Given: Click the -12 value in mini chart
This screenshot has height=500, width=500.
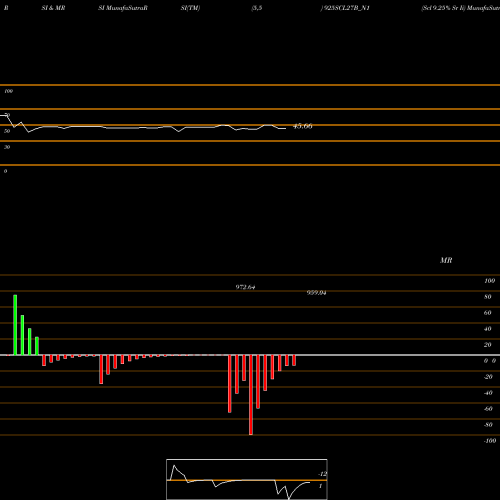Looking at the screenshot, I should click(x=322, y=474).
